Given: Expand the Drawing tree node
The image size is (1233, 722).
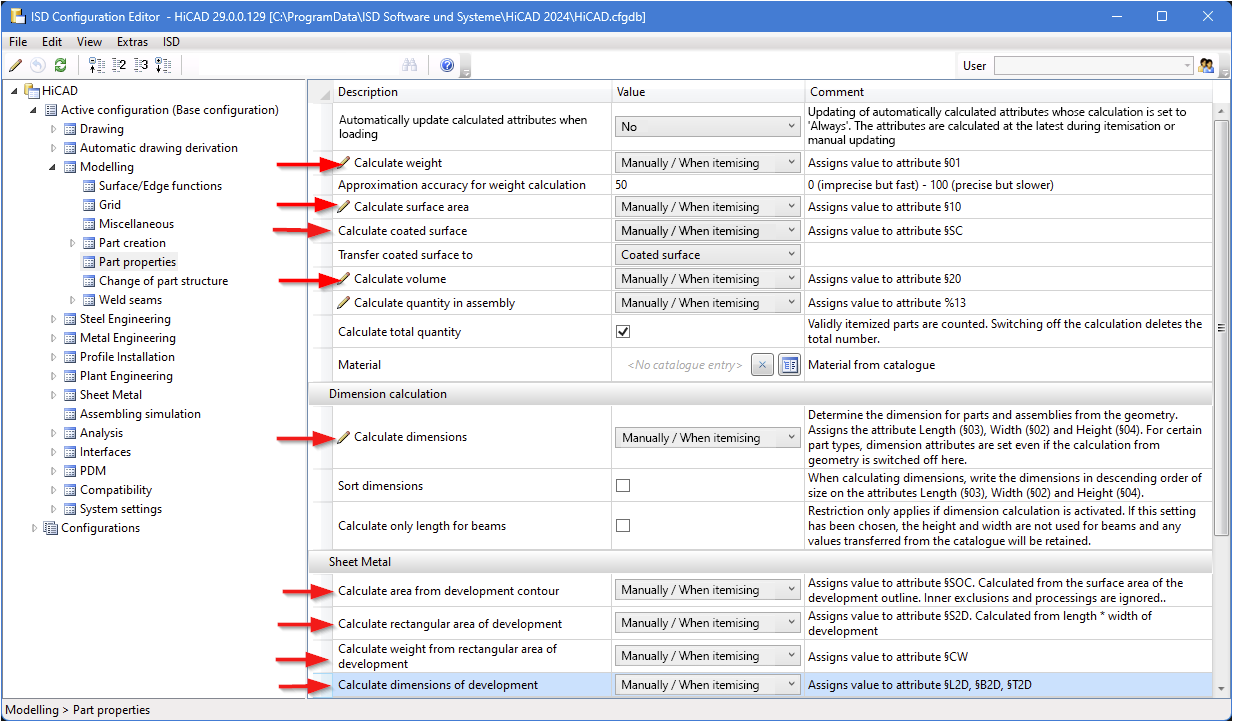Looking at the screenshot, I should point(54,129).
